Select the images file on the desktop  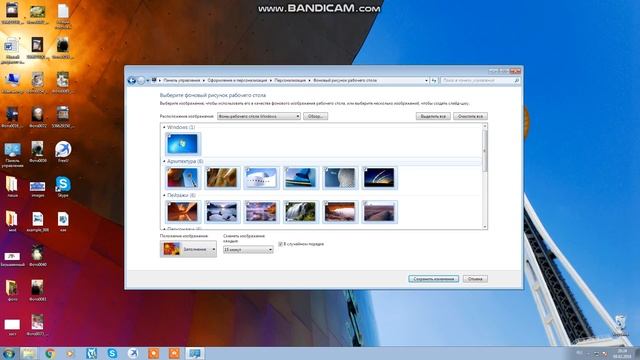point(37,188)
